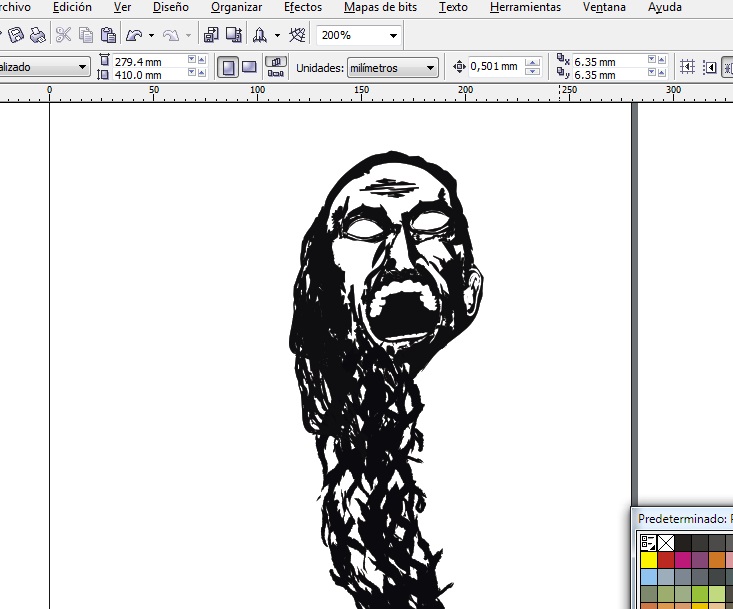The height and width of the screenshot is (609, 733).
Task: Pick the yellow color swatch
Action: pos(649,559)
